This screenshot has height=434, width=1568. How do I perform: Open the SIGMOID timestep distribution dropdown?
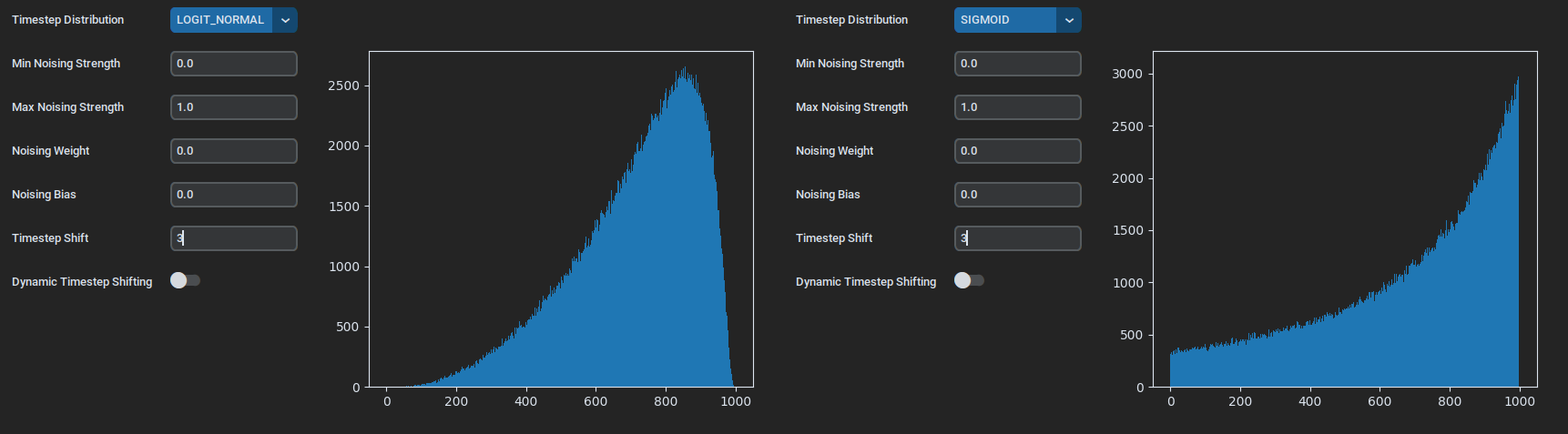coord(1018,20)
